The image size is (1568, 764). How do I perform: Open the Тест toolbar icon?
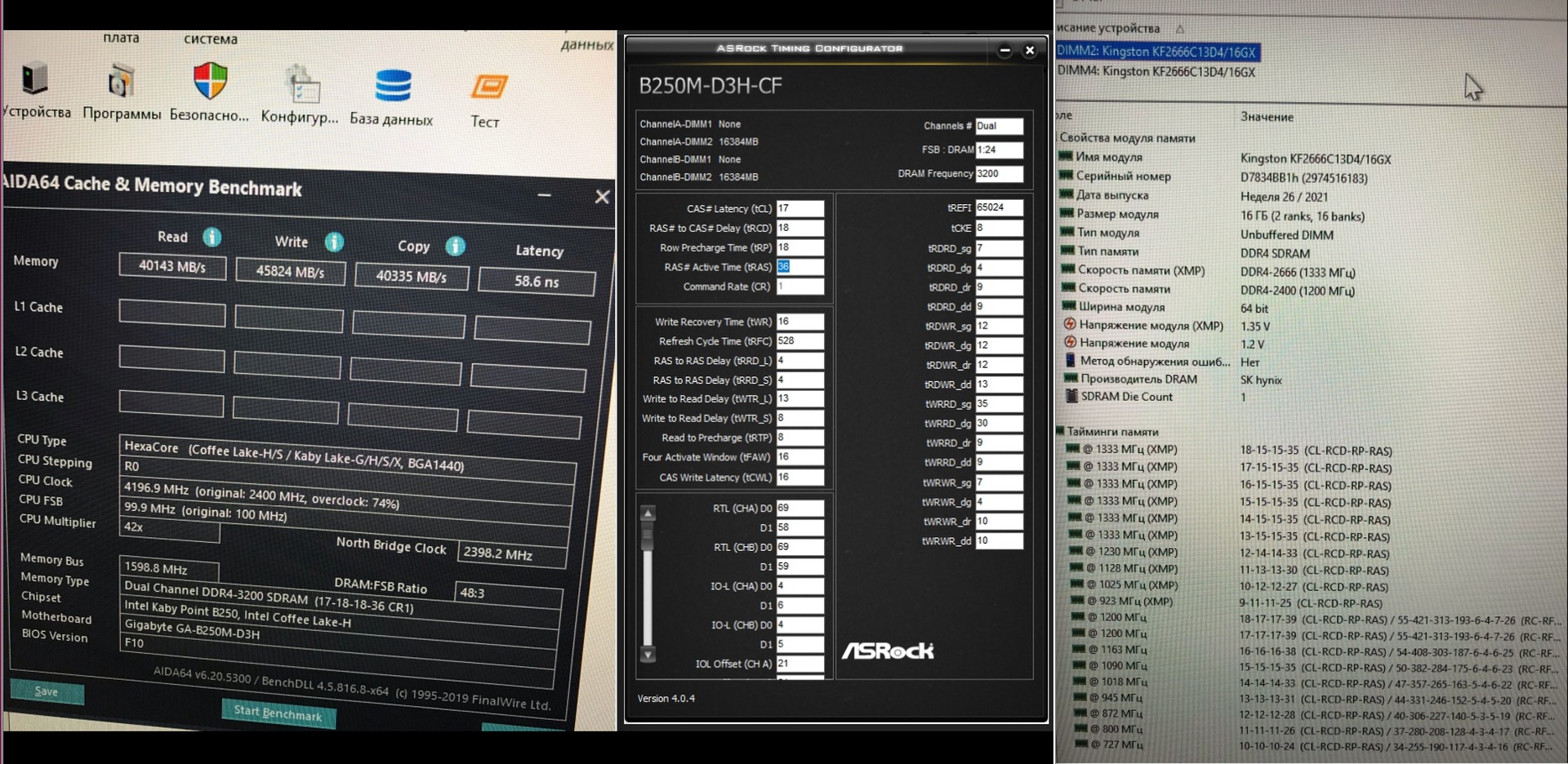pos(488,87)
